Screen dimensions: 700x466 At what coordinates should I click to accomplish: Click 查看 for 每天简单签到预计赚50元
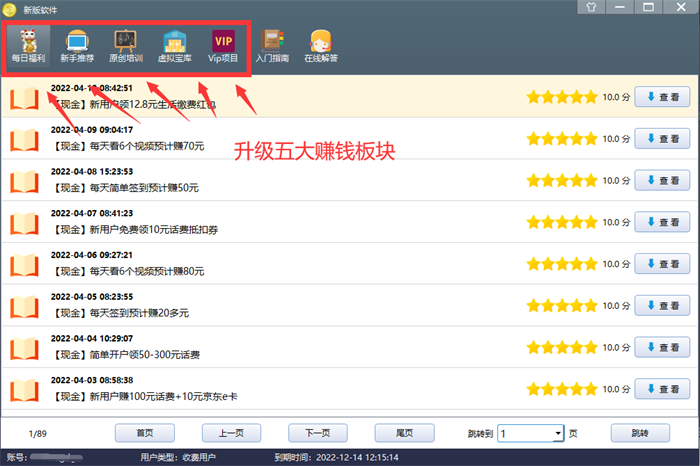point(662,180)
